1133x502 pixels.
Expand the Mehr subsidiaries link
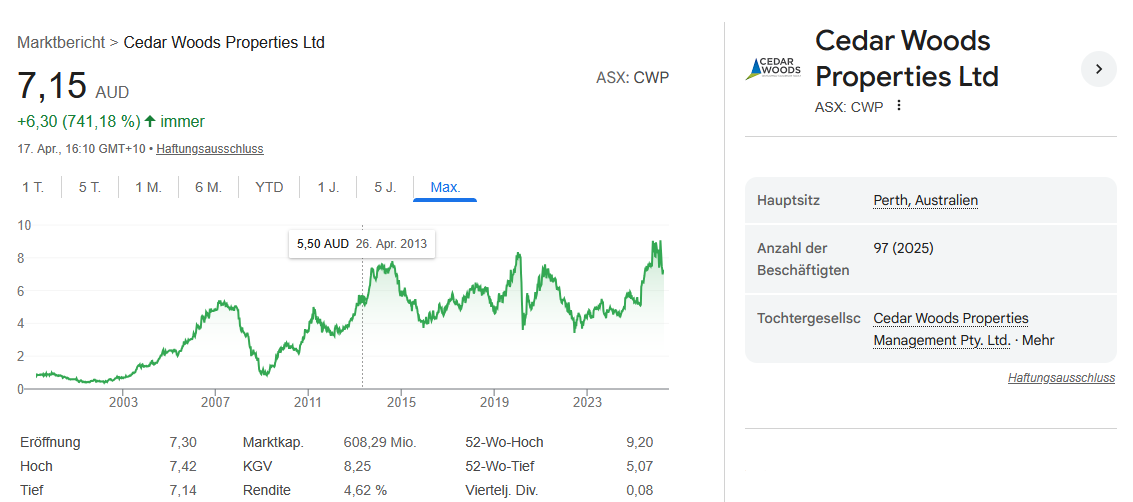1038,340
